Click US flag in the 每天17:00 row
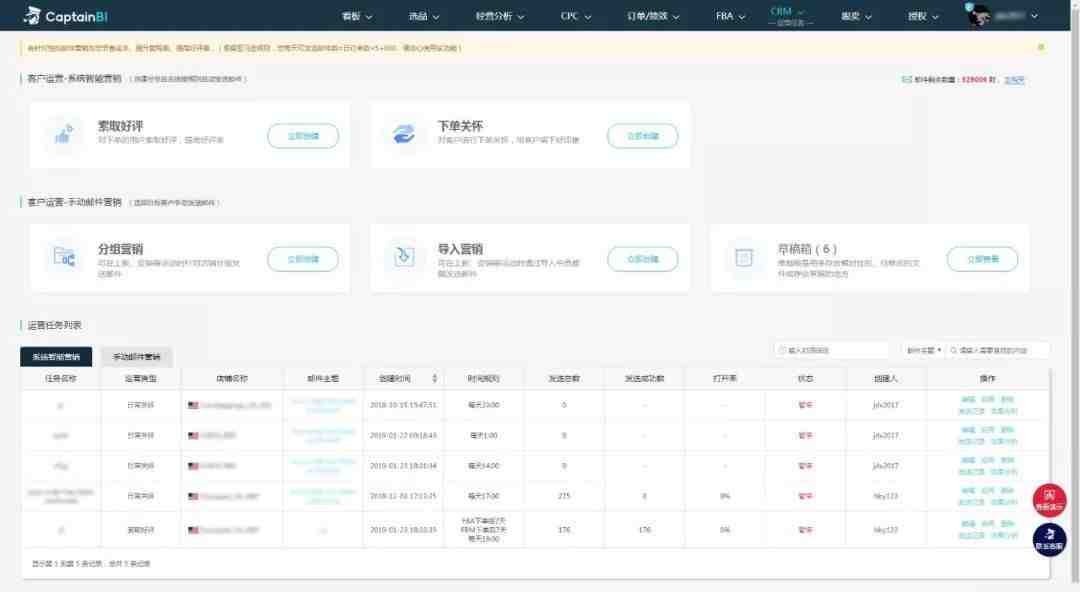The image size is (1080, 592). click(194, 496)
